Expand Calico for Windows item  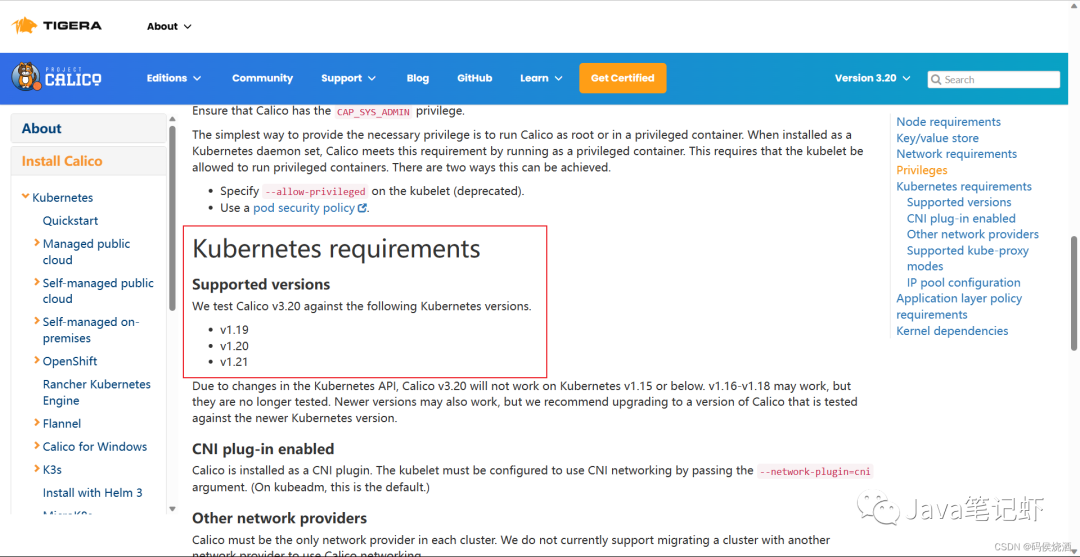pyautogui.click(x=37, y=446)
